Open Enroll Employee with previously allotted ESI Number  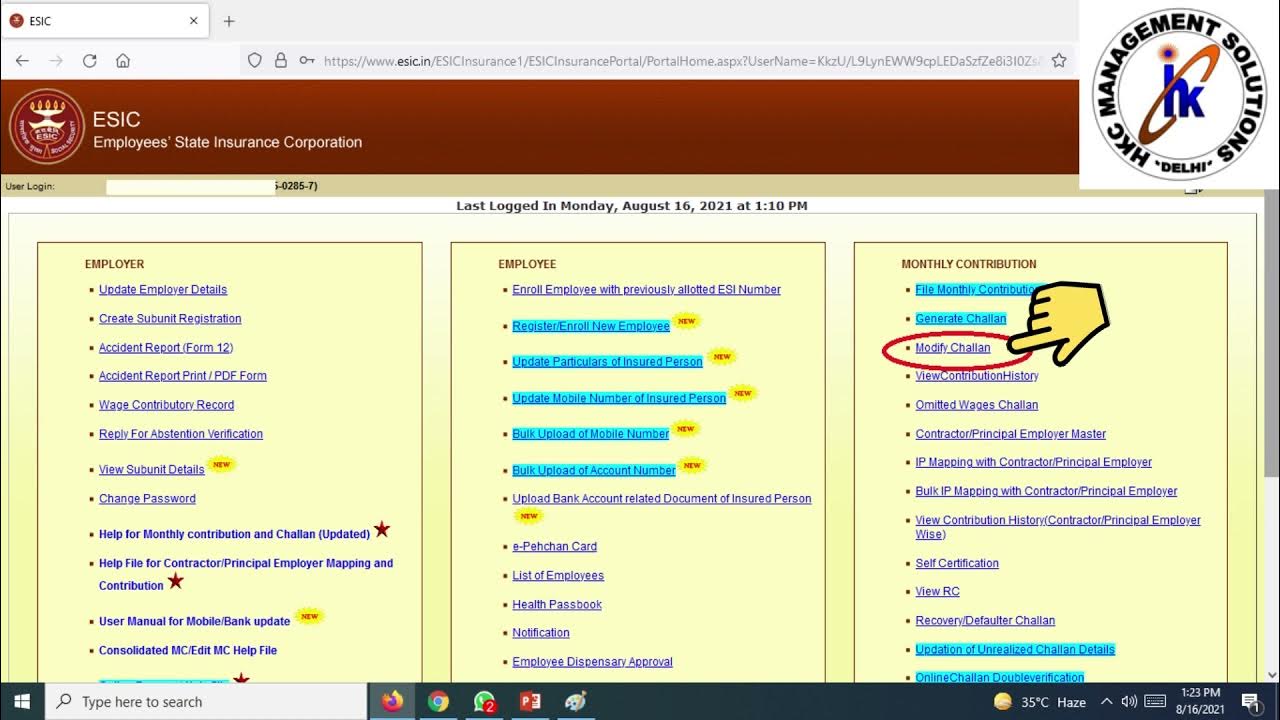pyautogui.click(x=646, y=290)
